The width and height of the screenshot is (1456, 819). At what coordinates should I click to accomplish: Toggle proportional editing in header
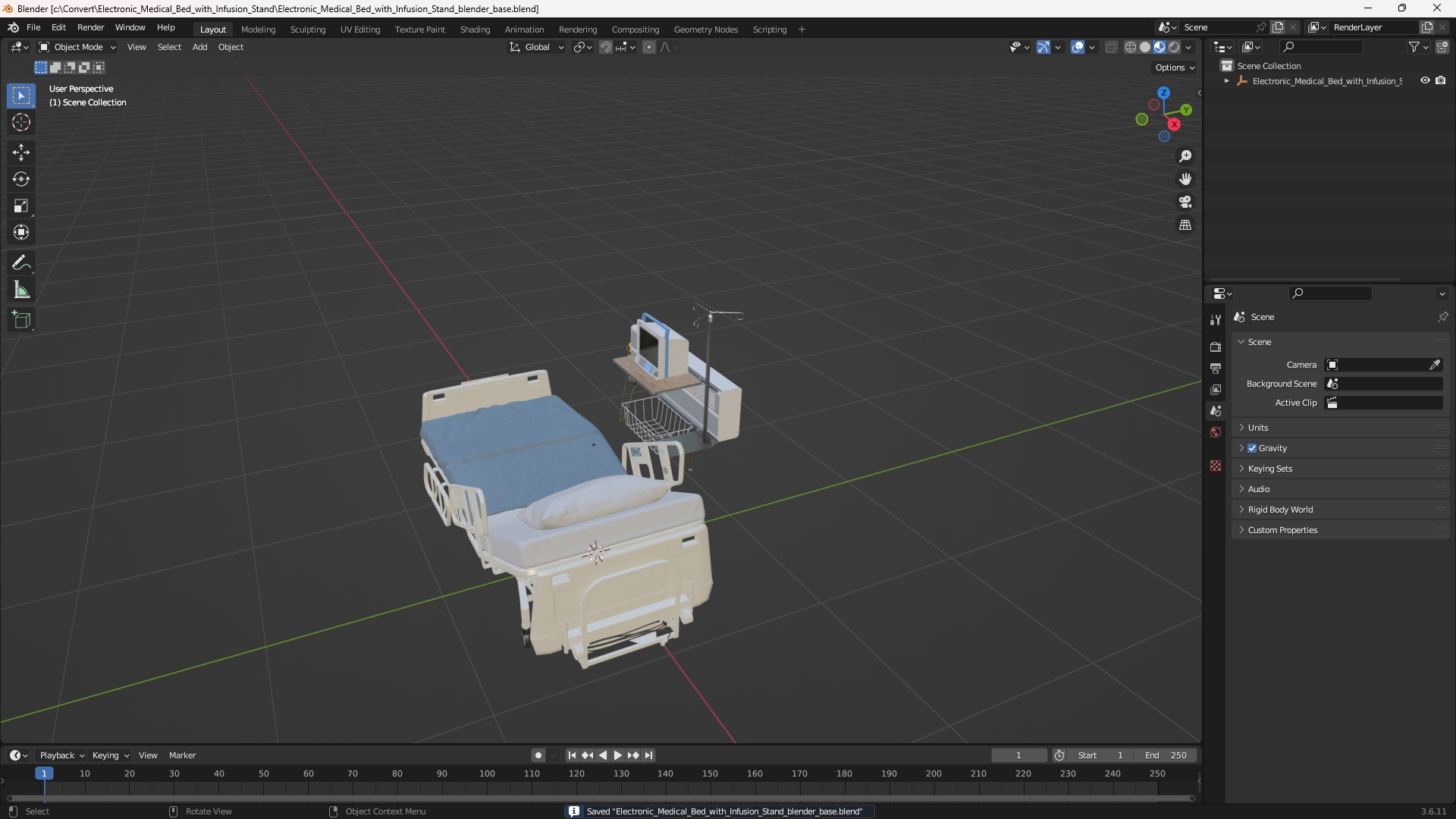pyautogui.click(x=649, y=47)
